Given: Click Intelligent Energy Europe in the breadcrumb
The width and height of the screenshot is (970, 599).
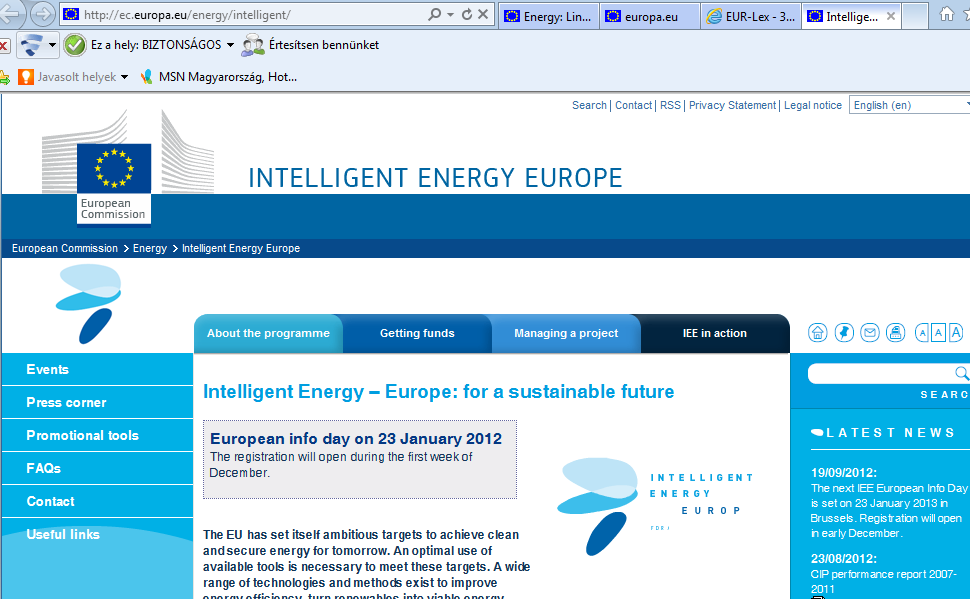Looking at the screenshot, I should tap(241, 248).
